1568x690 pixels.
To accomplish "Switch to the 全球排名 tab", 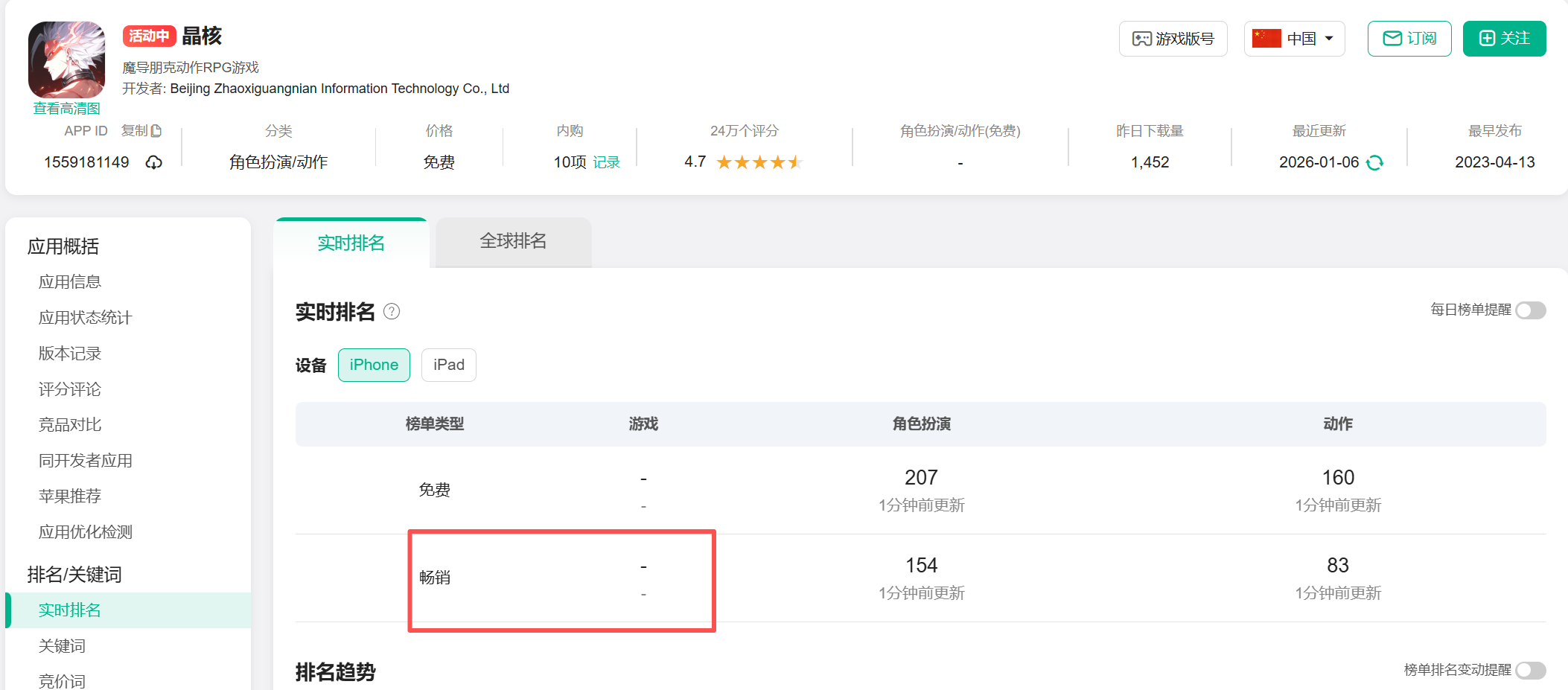I will point(513,241).
